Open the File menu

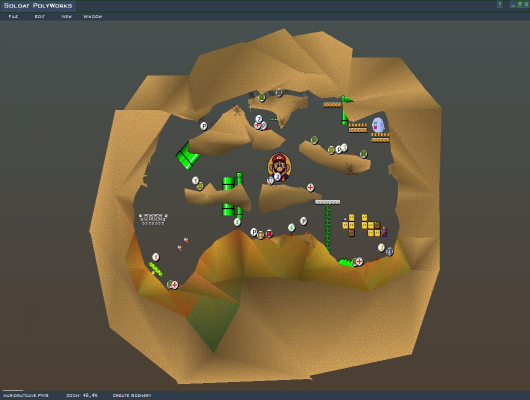[13, 17]
